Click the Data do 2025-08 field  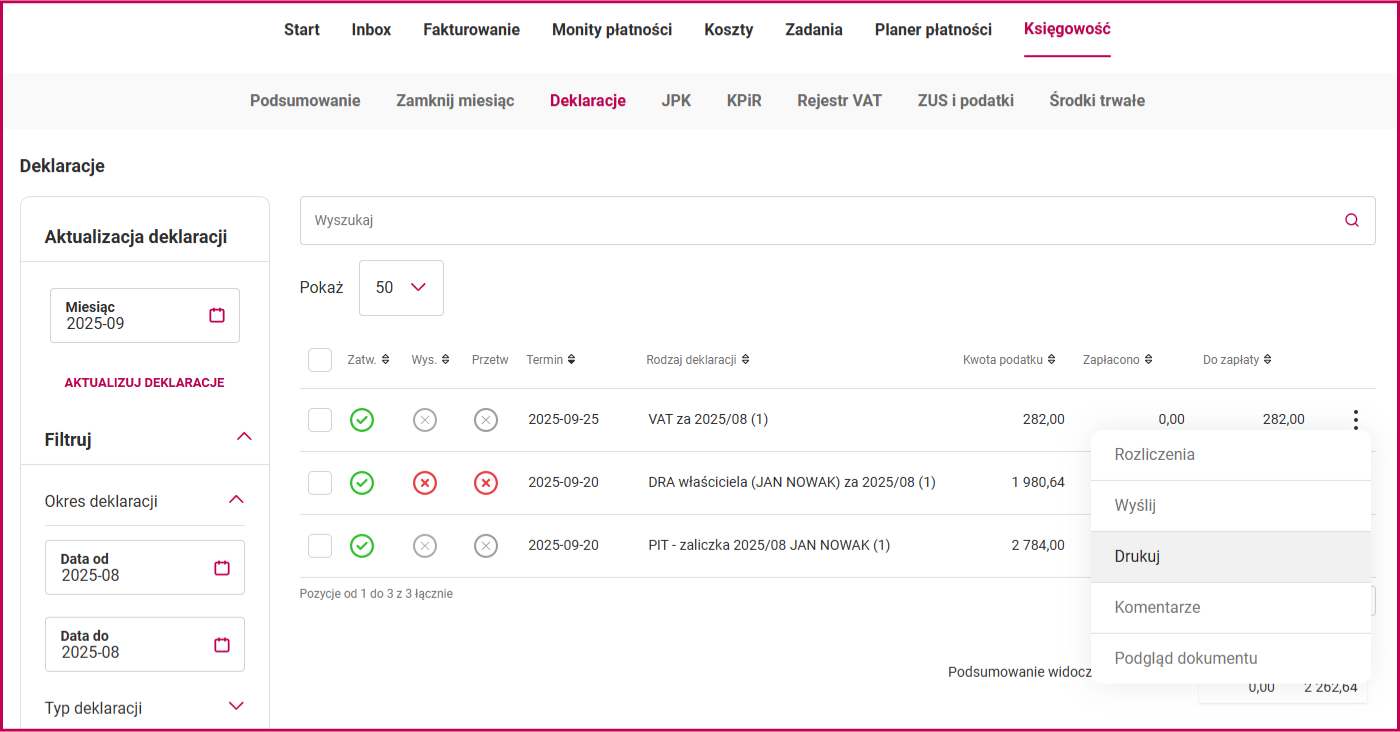(x=145, y=644)
